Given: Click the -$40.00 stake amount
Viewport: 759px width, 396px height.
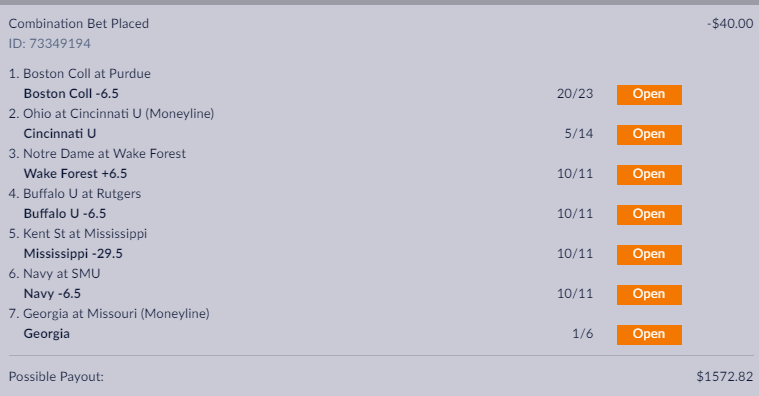Looking at the screenshot, I should [x=730, y=24].
